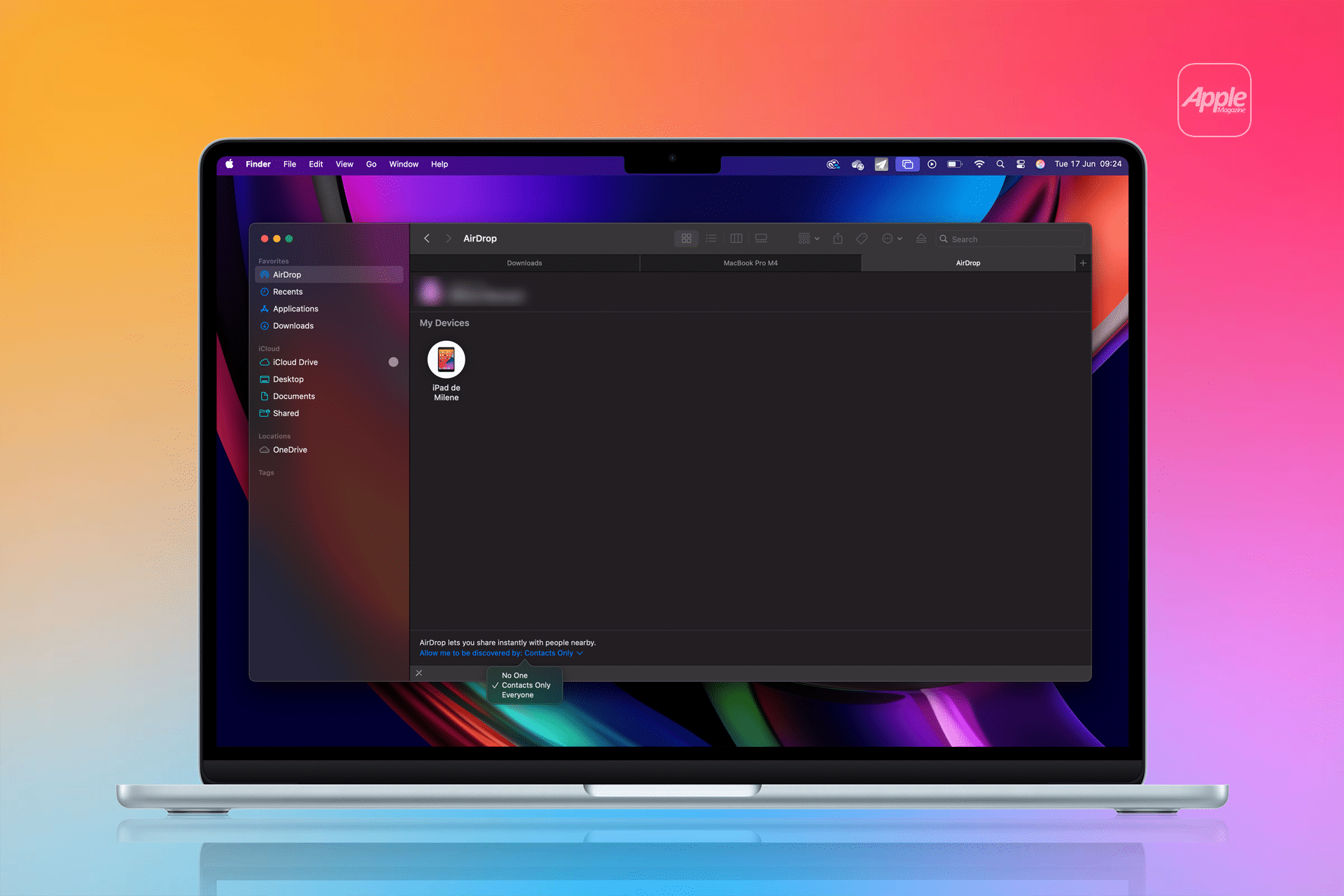Click the cloud sync menu bar icon
The height and width of the screenshot is (896, 1344).
click(x=857, y=164)
